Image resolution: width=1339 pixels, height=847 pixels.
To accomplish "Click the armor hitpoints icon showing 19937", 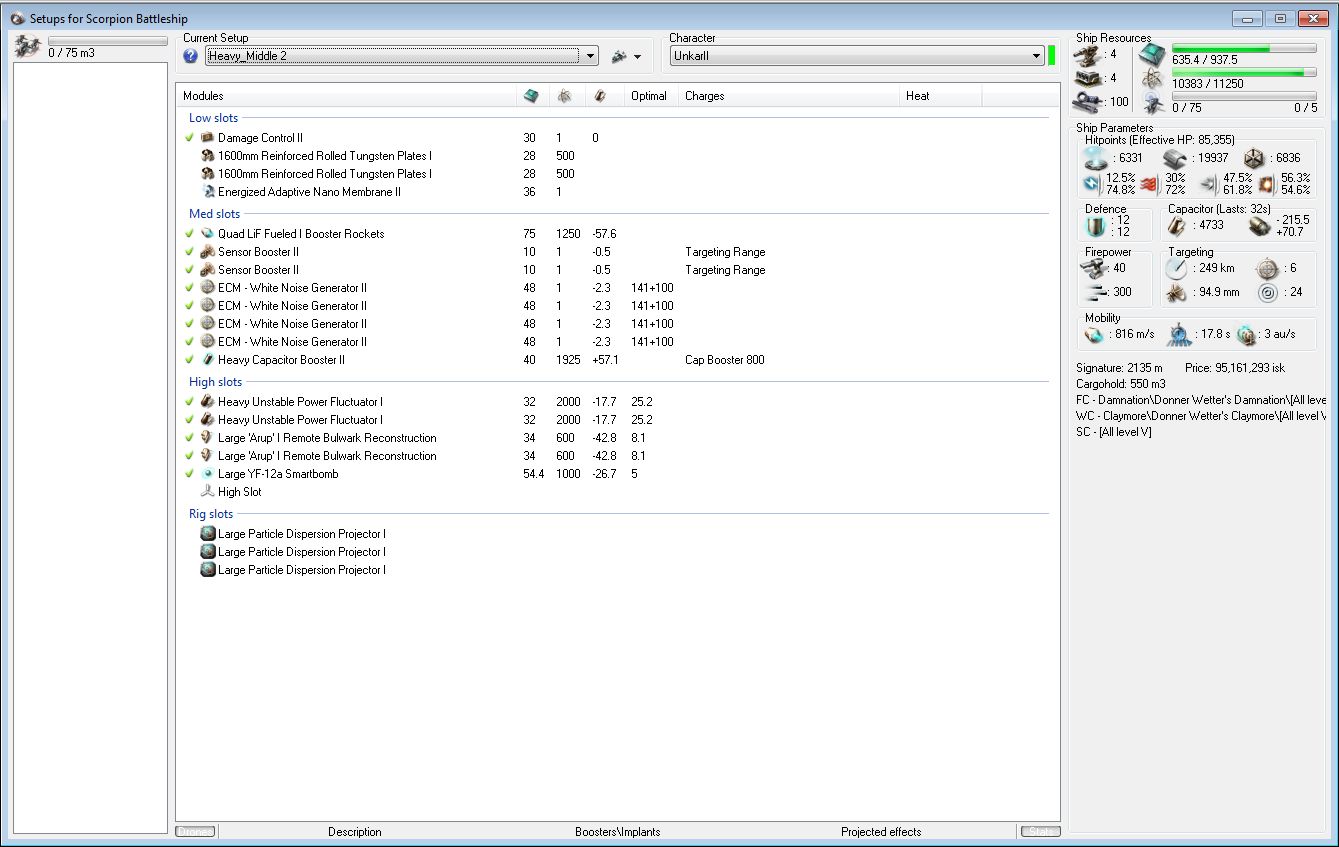I will point(1175,158).
